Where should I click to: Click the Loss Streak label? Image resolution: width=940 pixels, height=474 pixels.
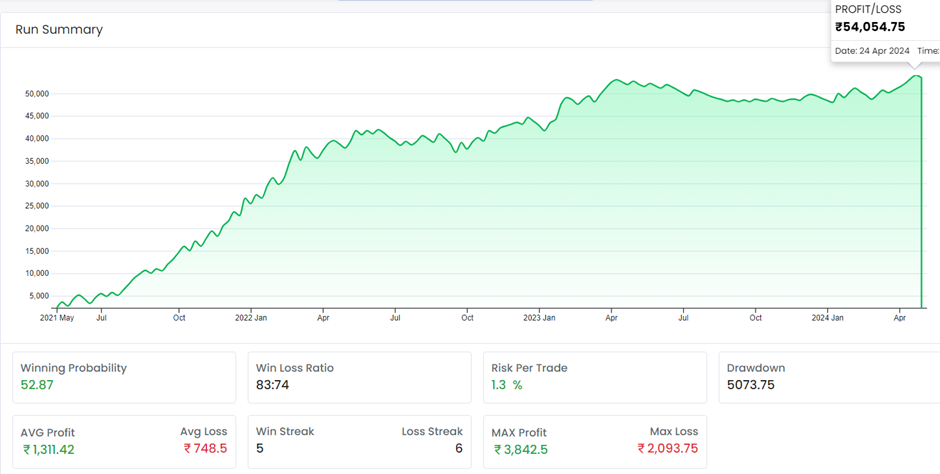[432, 431]
